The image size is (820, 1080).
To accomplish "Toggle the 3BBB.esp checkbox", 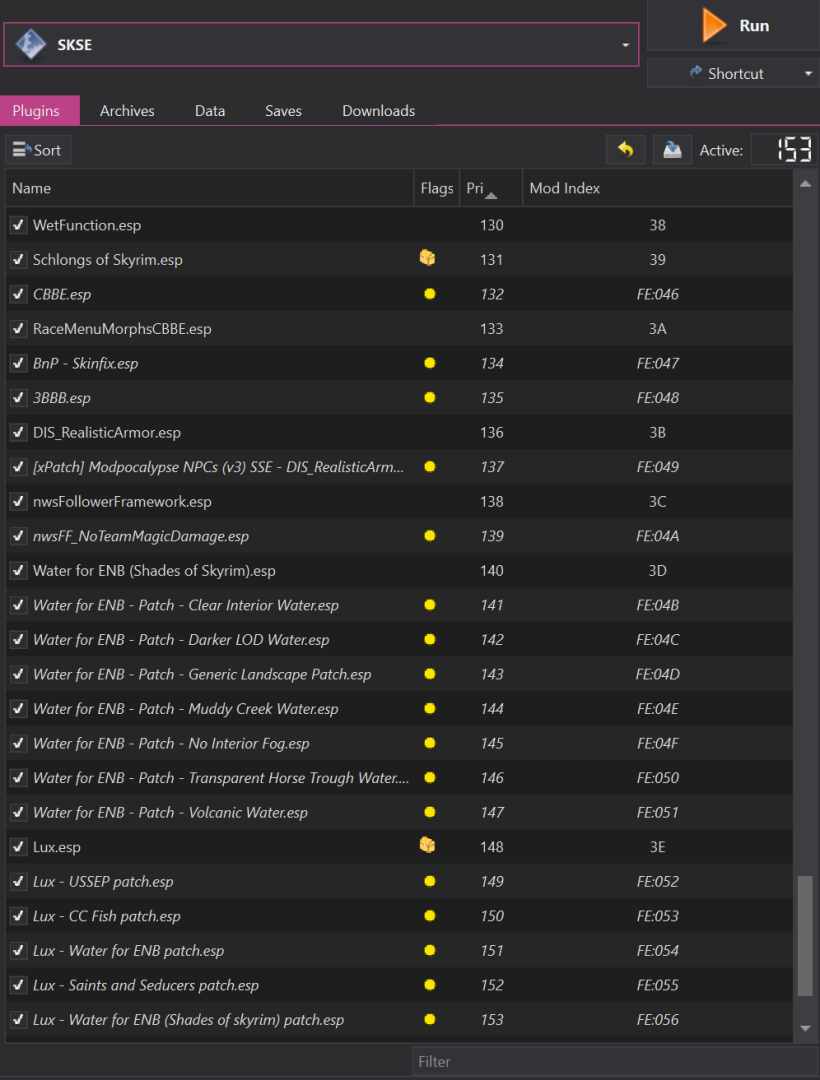I will click(19, 397).
